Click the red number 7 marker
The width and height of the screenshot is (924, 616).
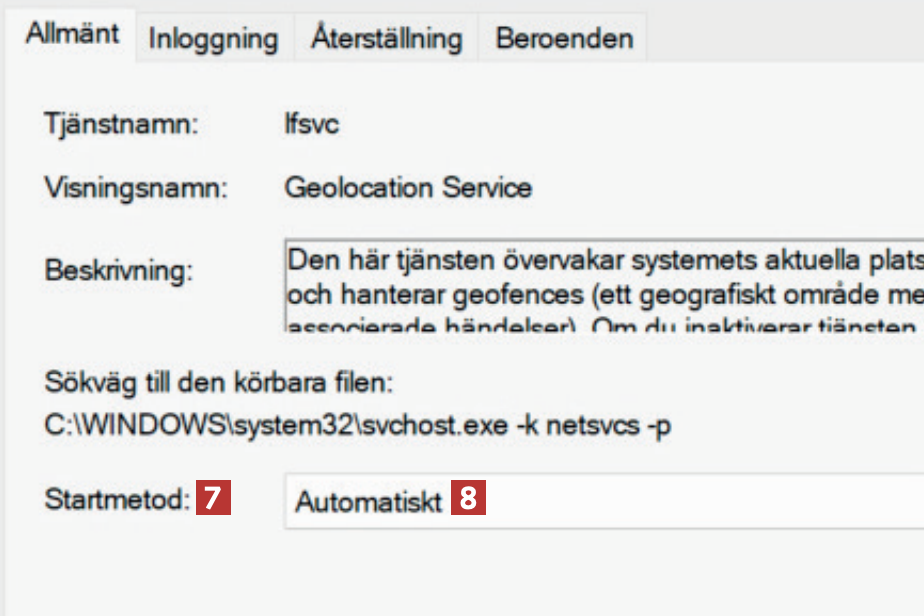click(214, 499)
